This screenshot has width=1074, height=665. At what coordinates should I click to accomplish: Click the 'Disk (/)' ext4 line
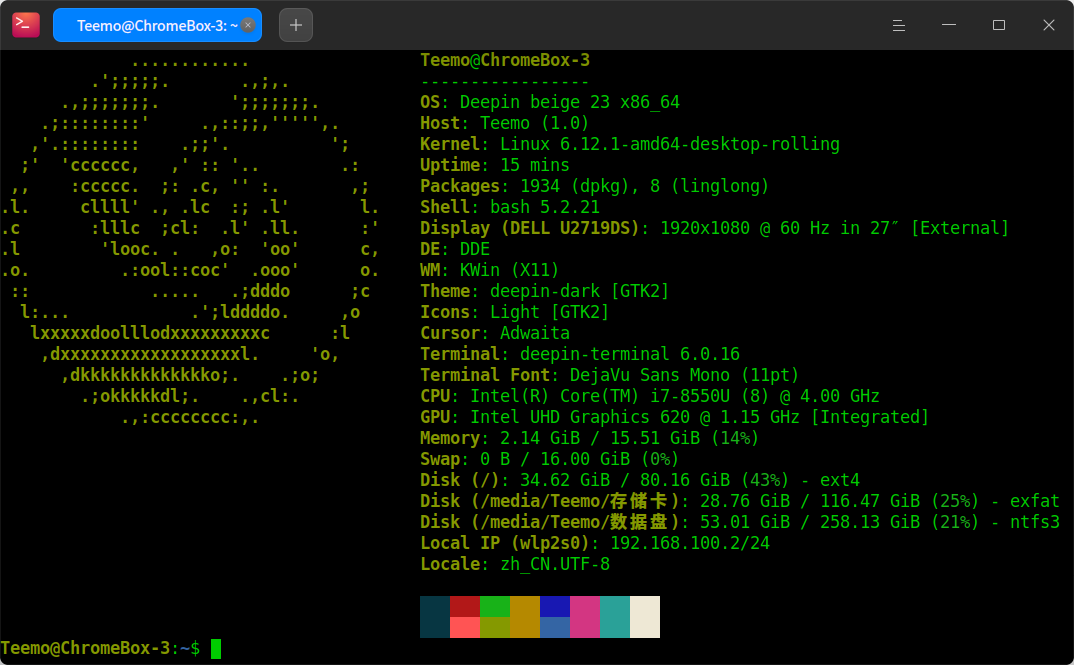pyautogui.click(x=640, y=480)
